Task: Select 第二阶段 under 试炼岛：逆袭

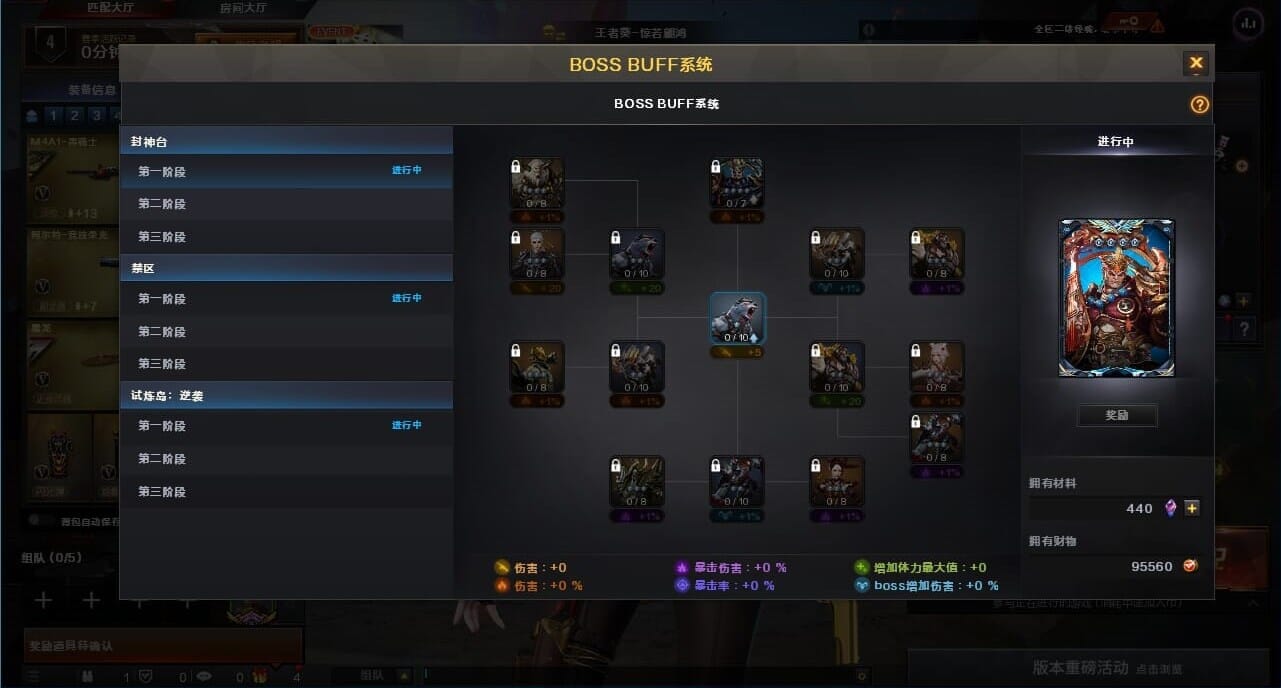Action: [286, 458]
